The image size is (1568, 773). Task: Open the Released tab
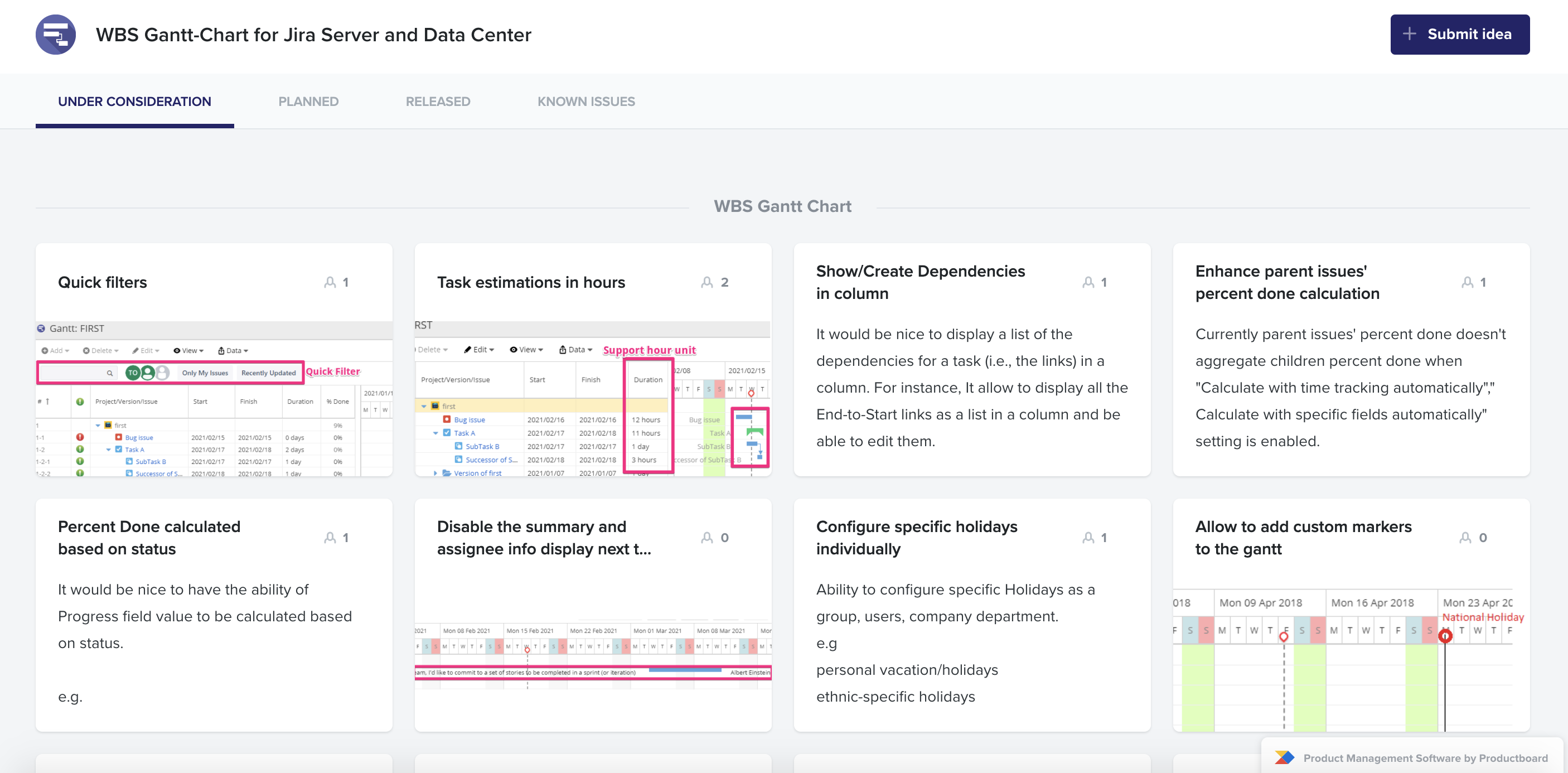click(438, 102)
